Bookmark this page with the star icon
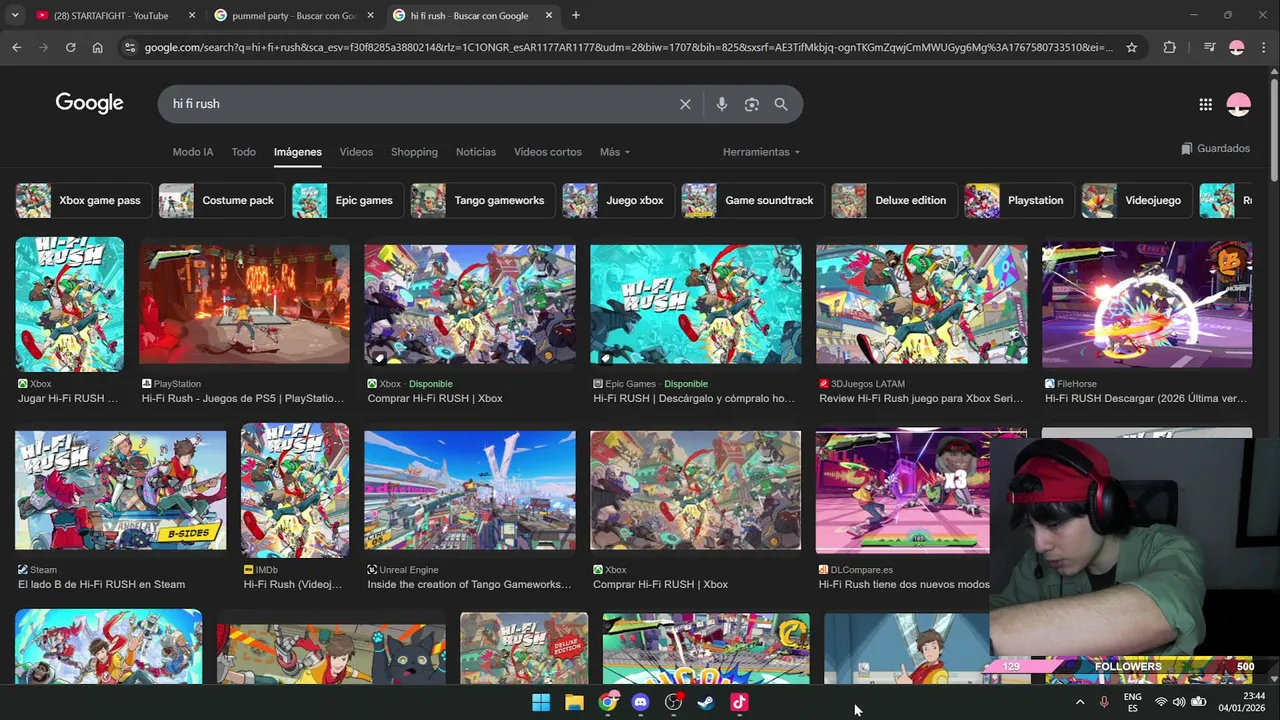The width and height of the screenshot is (1280, 720). pos(1132,47)
